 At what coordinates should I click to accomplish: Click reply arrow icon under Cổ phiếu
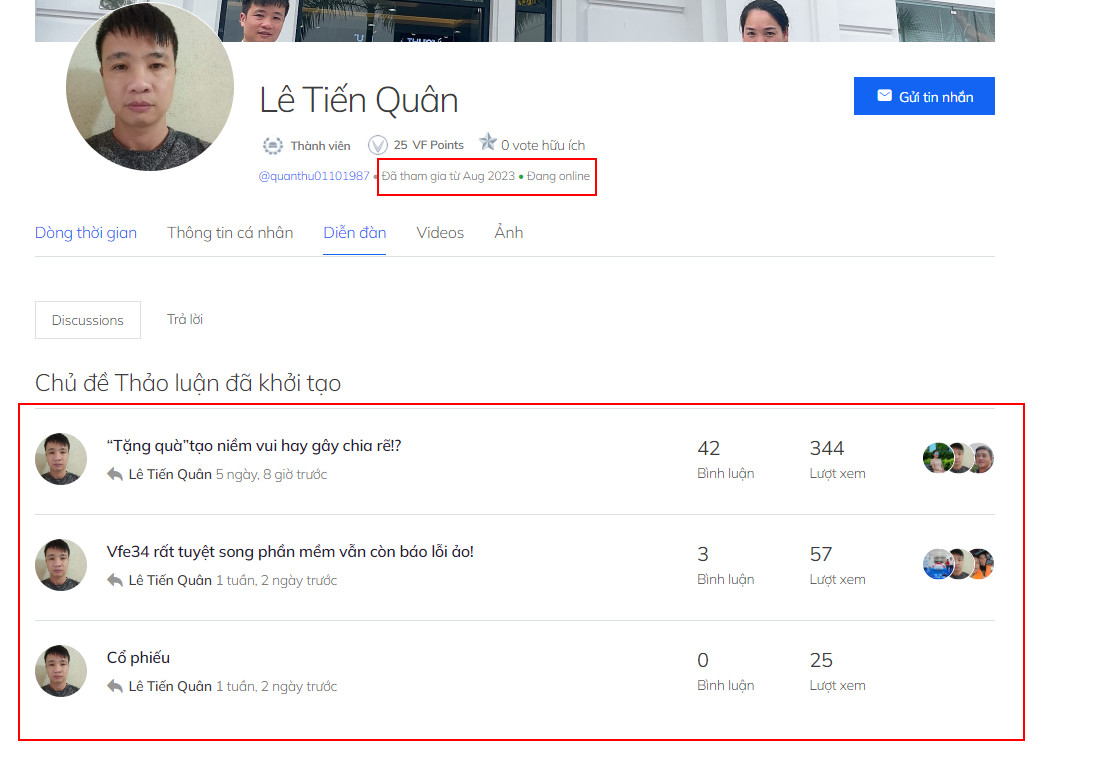click(x=115, y=686)
